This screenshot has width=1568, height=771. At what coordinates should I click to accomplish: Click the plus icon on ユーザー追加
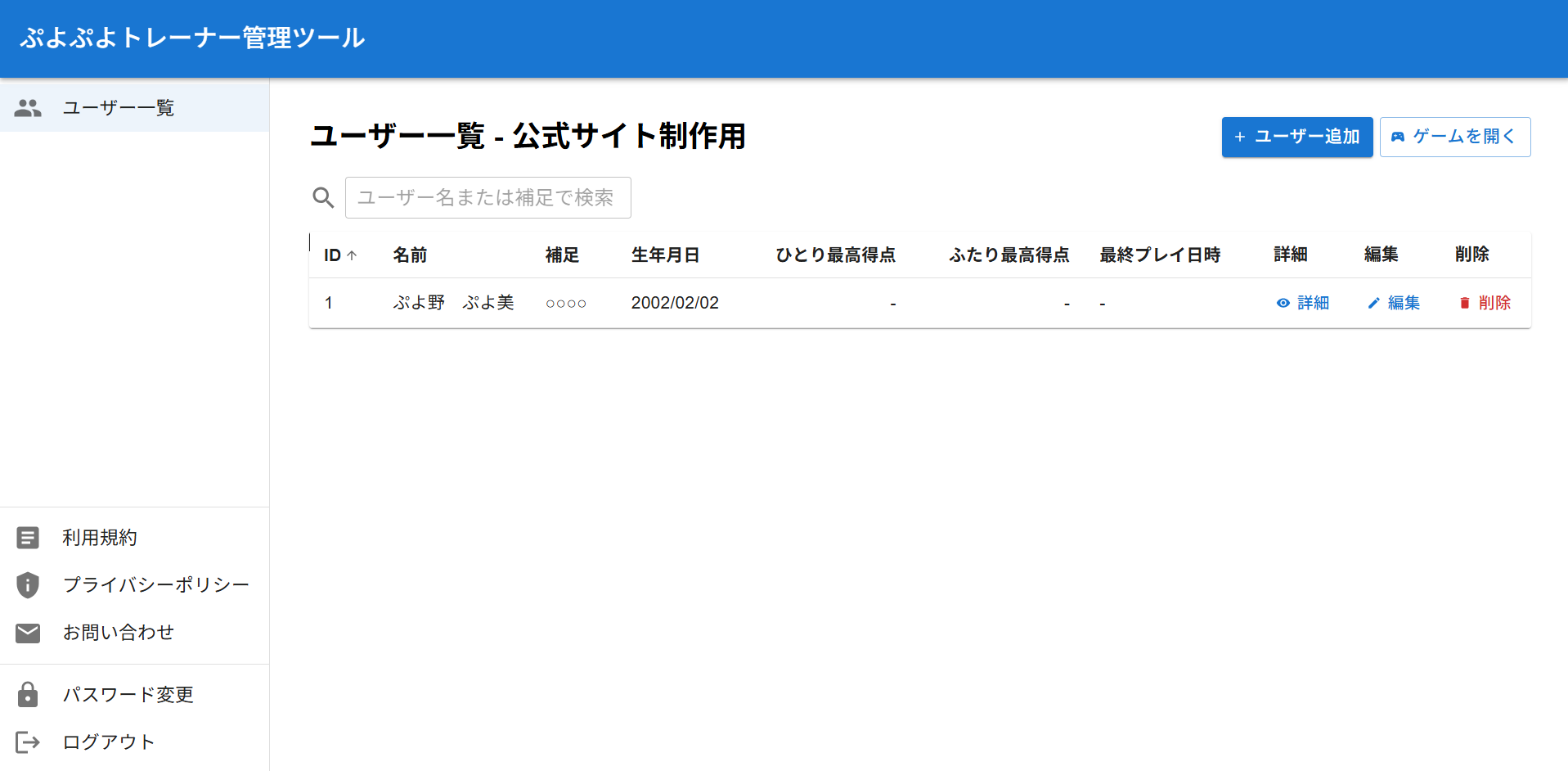[x=1240, y=137]
